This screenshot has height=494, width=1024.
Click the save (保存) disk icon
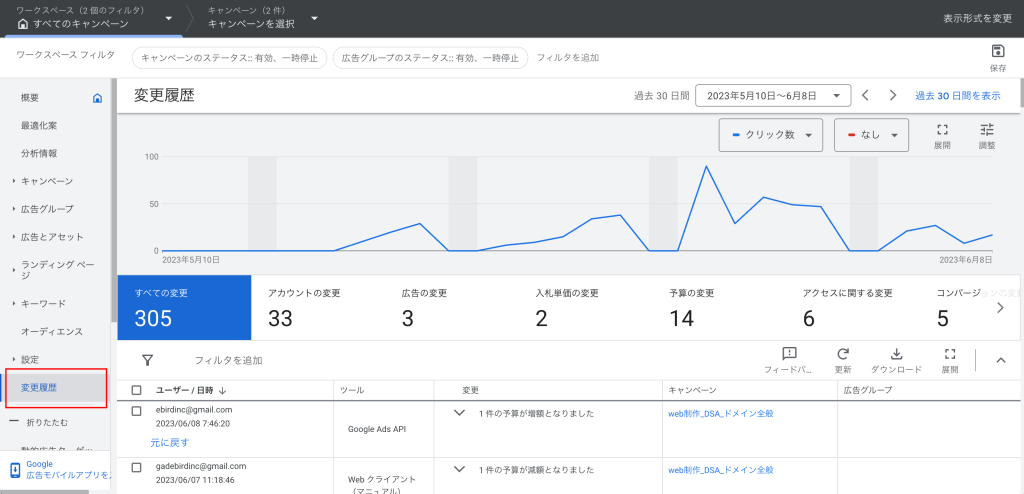pos(997,52)
